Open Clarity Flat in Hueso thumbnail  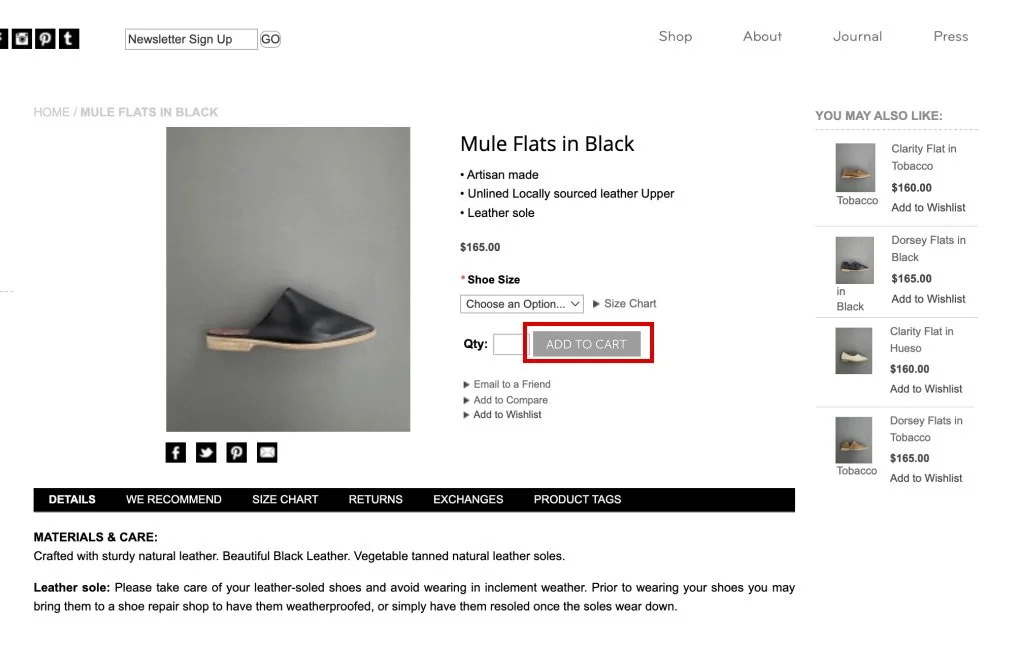pyautogui.click(x=853, y=351)
